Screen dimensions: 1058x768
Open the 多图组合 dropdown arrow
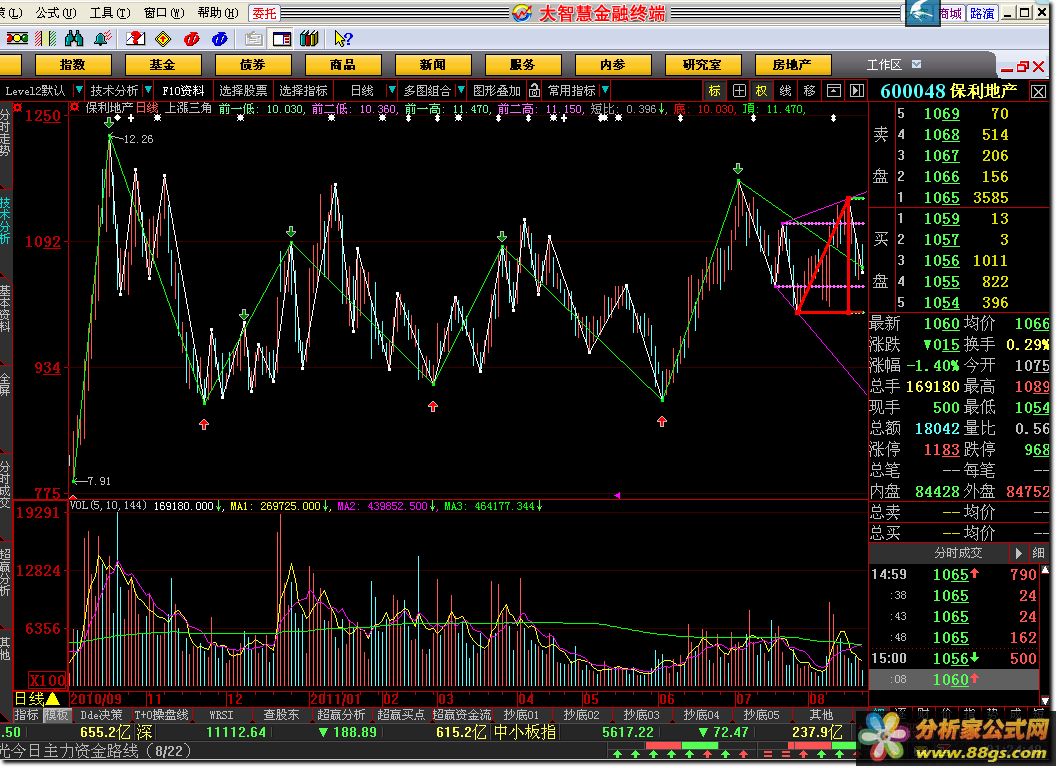coord(461,90)
